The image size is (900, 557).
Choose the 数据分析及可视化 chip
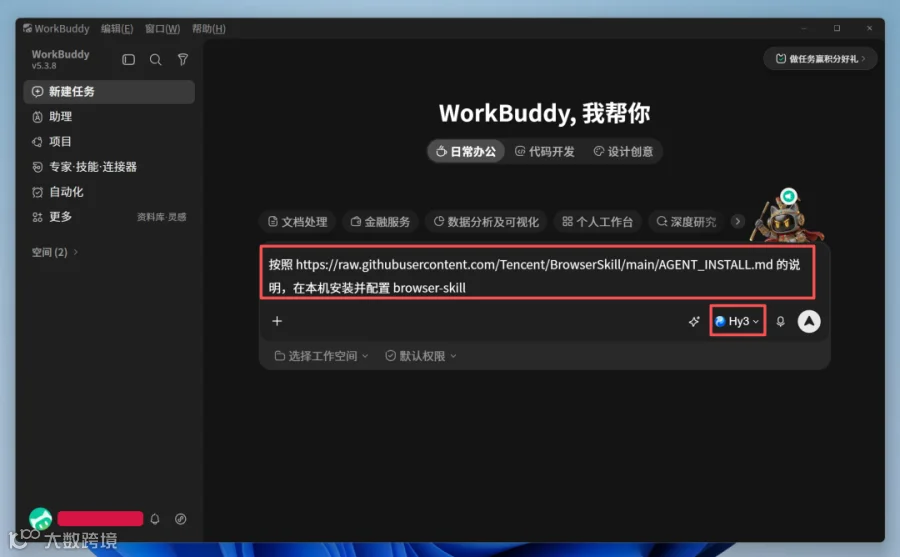point(486,222)
